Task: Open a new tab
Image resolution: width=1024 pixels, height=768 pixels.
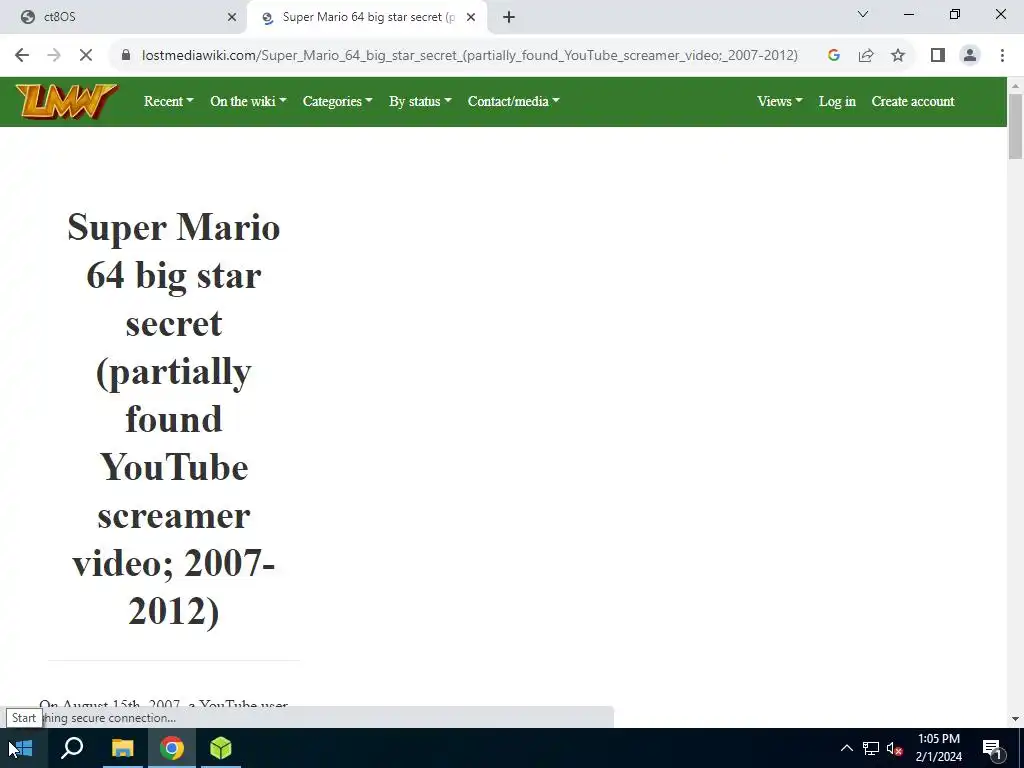Action: pyautogui.click(x=509, y=18)
